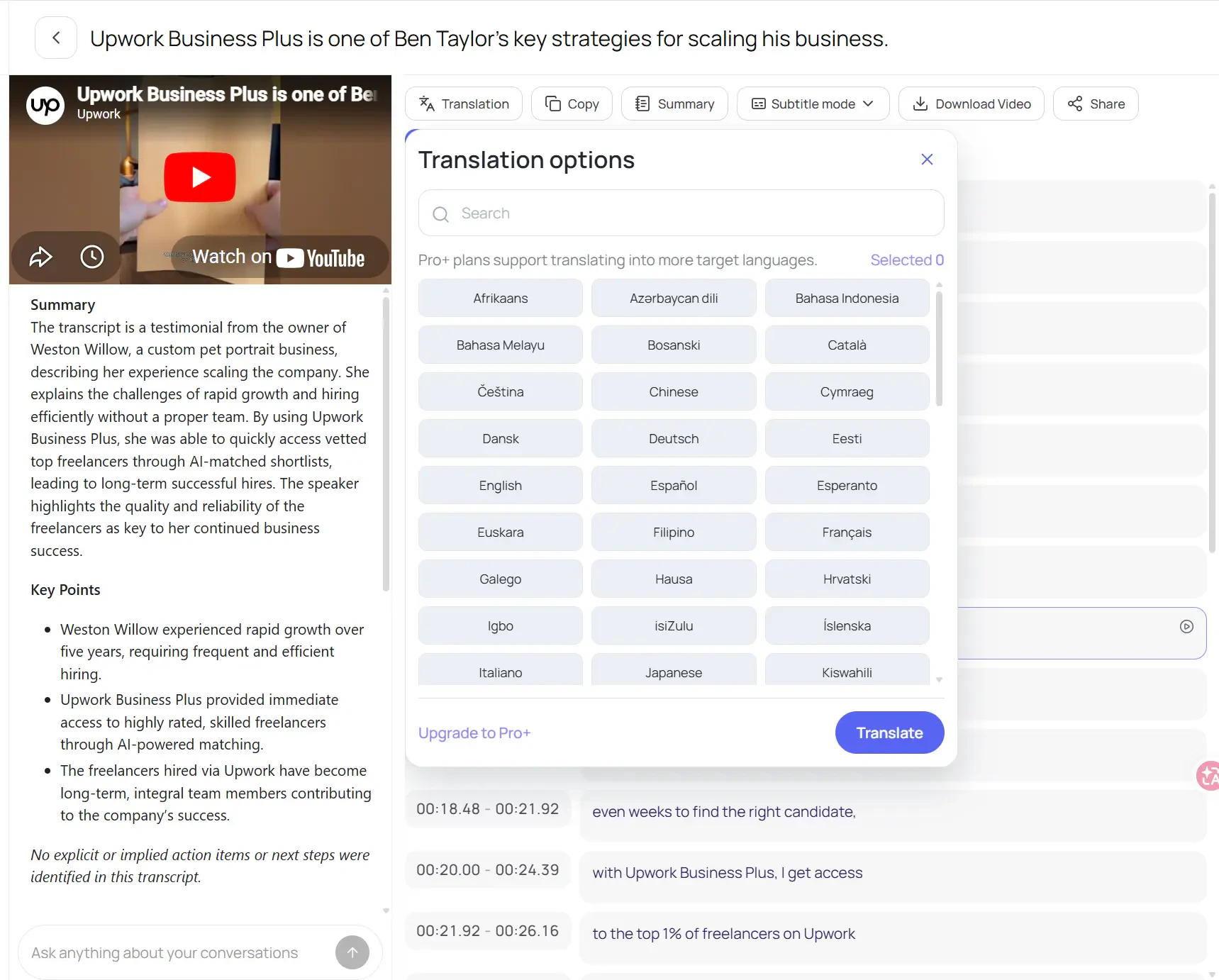Send question with arrow-up button
Viewport: 1219px width, 980px height.
point(352,952)
